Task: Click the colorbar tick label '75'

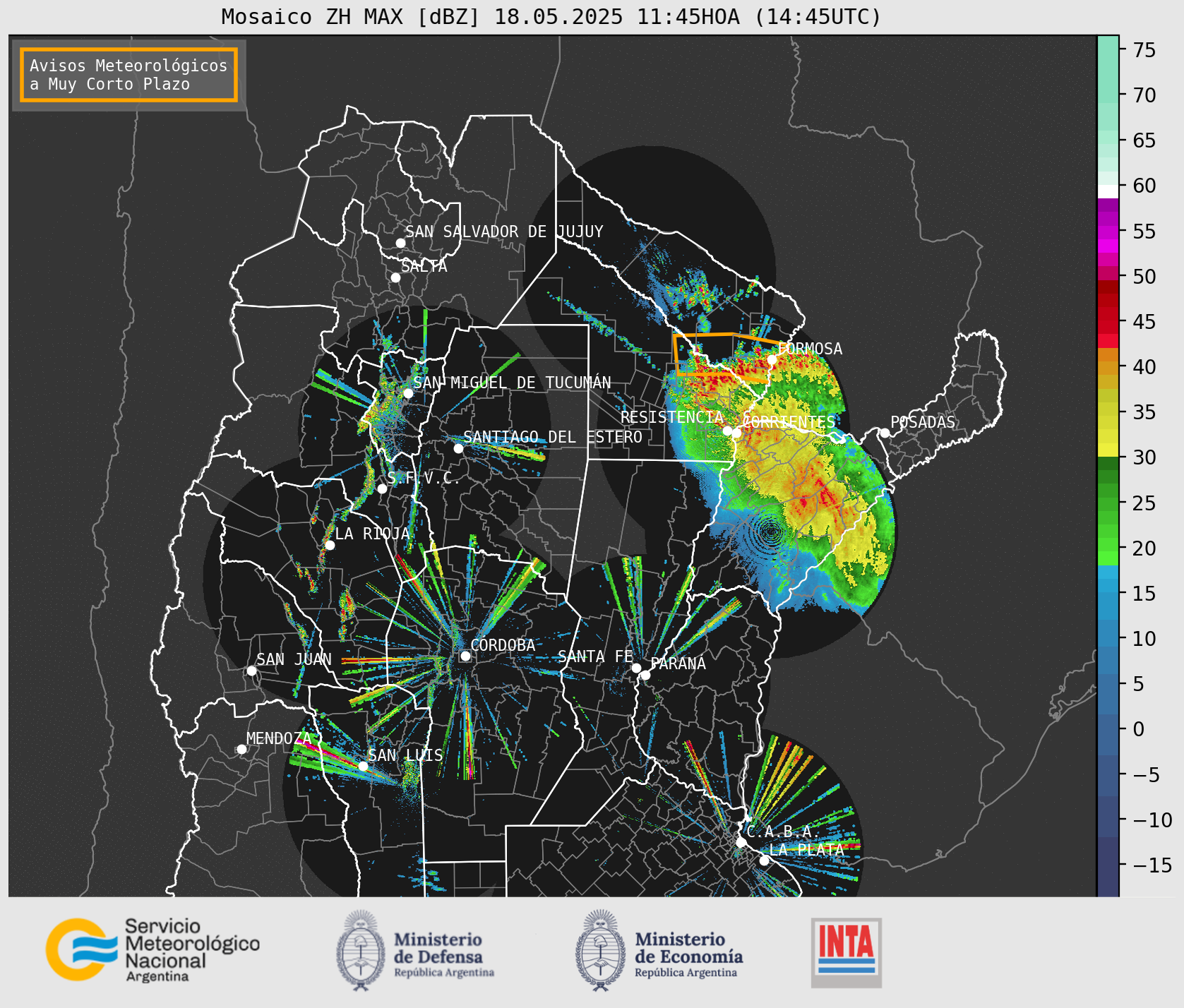Action: coord(1144,50)
